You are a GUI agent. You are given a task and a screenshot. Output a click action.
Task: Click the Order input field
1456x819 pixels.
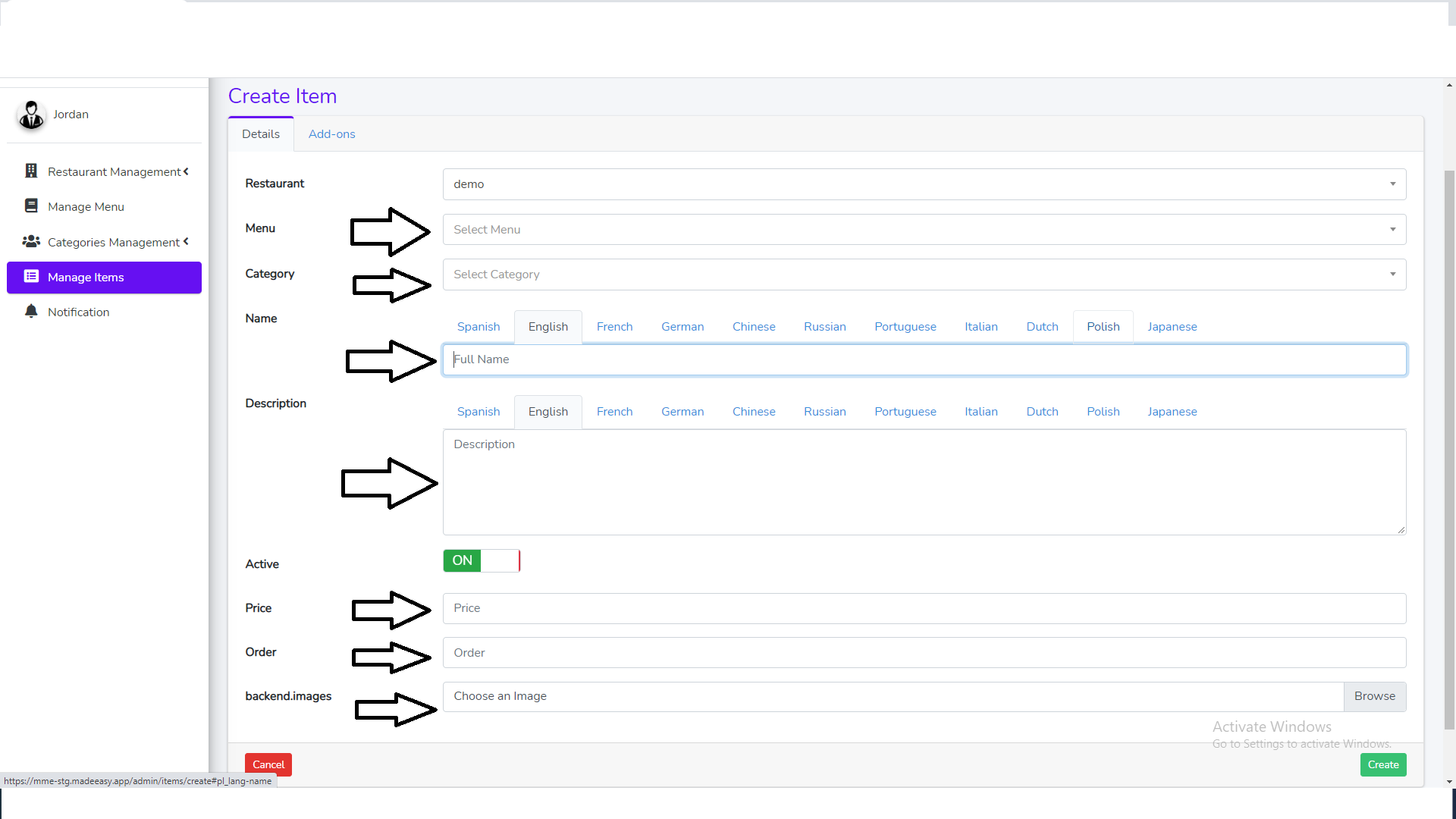(924, 653)
